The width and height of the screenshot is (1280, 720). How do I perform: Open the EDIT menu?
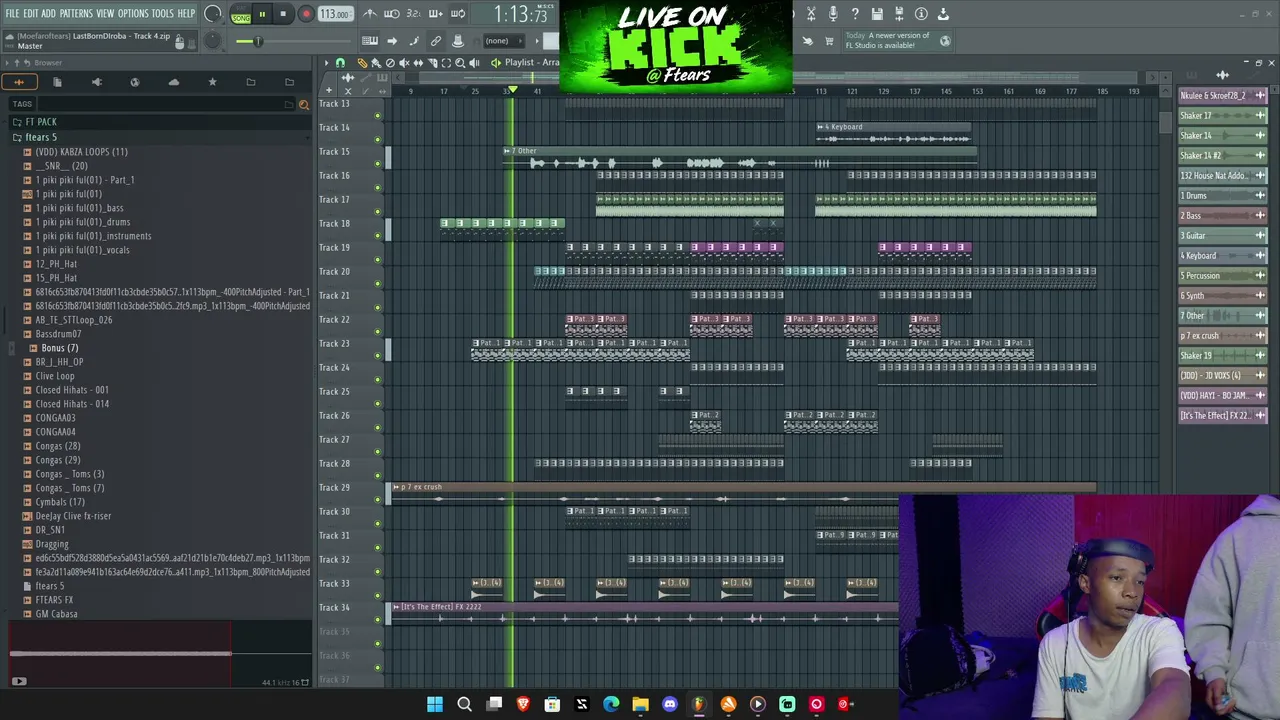coord(31,14)
